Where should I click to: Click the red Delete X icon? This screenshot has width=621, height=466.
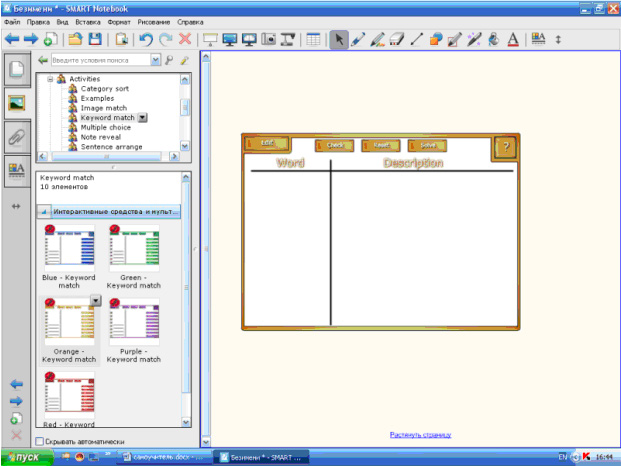pos(185,39)
